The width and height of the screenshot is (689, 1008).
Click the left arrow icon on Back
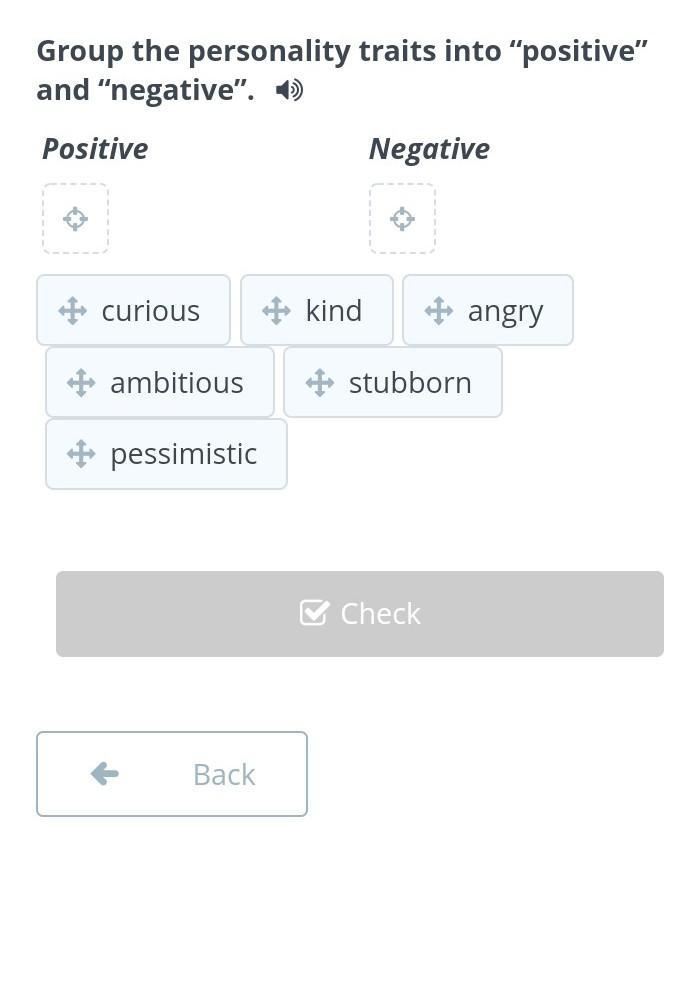click(x=105, y=774)
